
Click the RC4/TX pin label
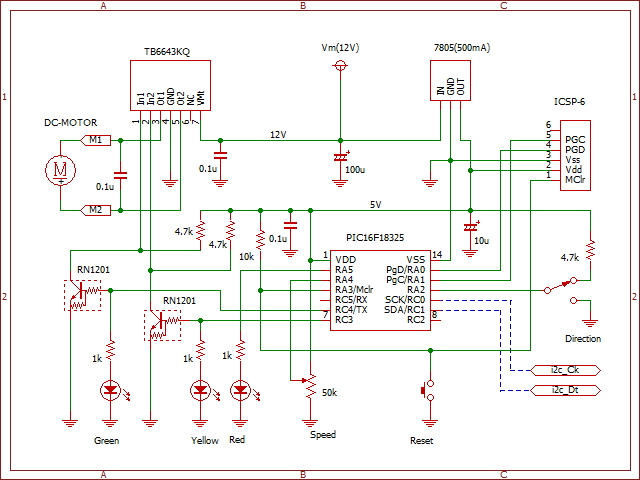click(x=351, y=310)
